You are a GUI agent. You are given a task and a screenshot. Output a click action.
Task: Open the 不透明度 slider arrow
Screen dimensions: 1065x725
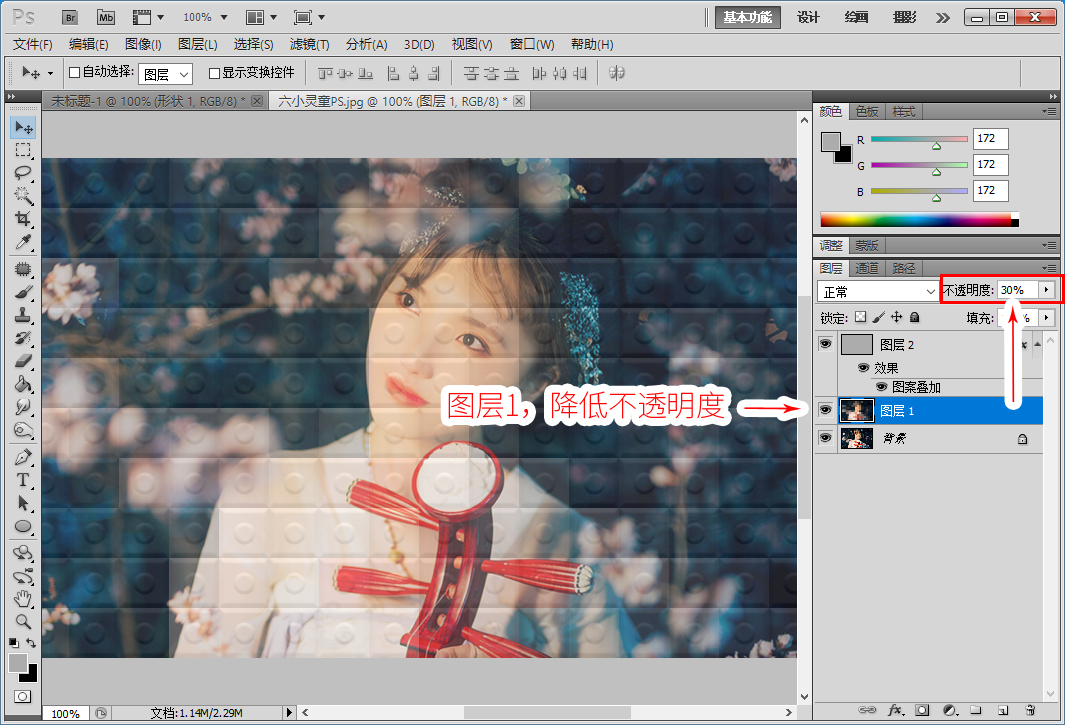(x=1046, y=289)
